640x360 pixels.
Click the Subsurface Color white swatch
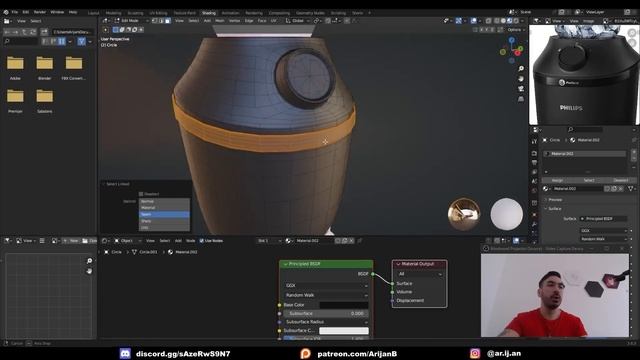344,331
